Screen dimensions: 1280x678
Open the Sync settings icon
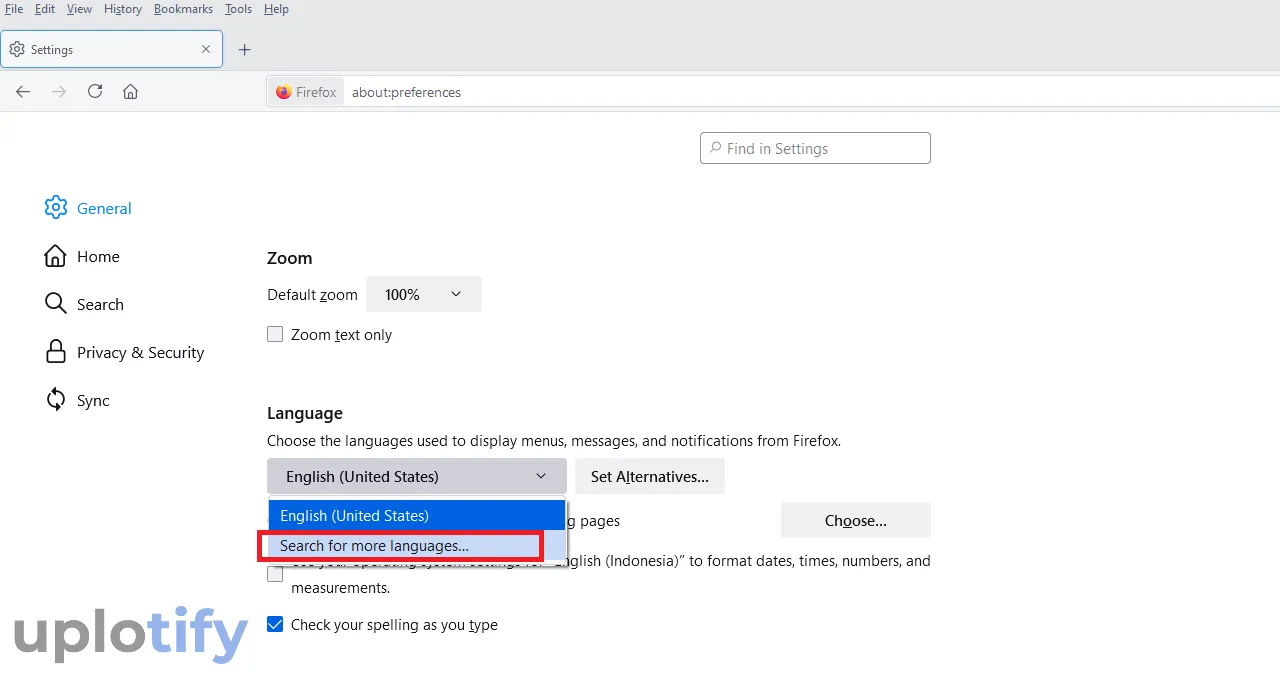coord(56,400)
